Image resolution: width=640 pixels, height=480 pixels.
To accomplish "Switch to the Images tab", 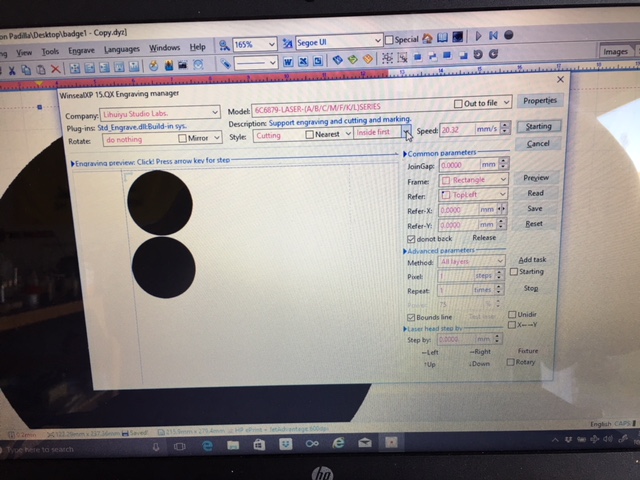I will tap(616, 52).
